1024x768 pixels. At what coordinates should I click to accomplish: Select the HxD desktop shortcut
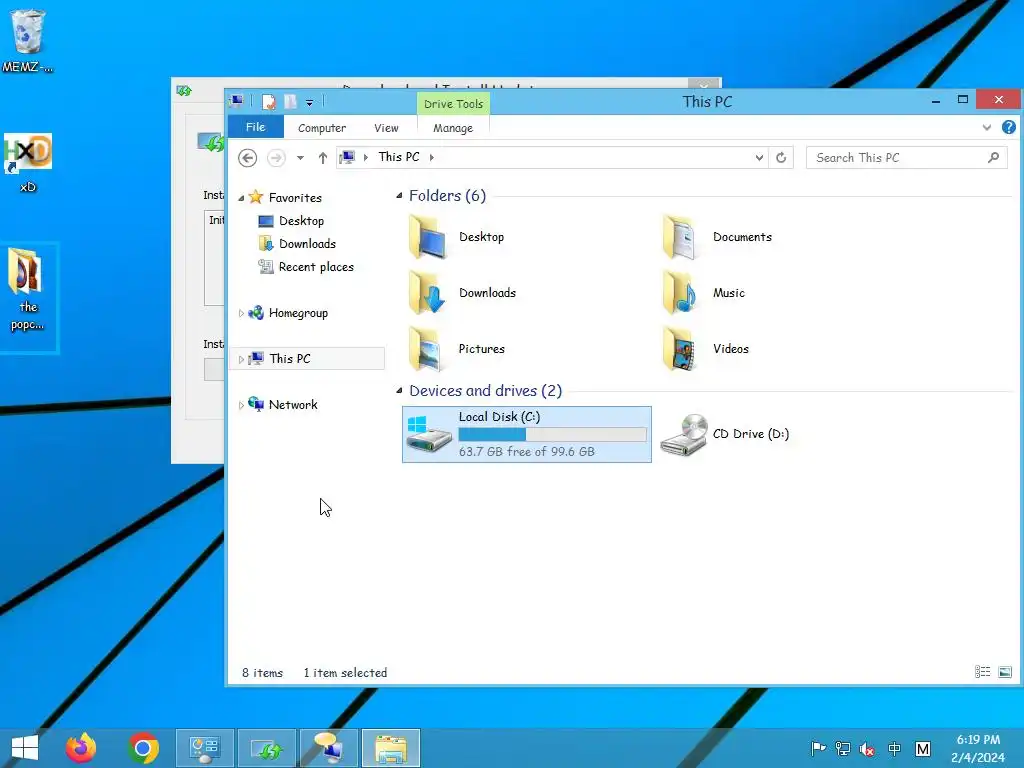click(27, 163)
